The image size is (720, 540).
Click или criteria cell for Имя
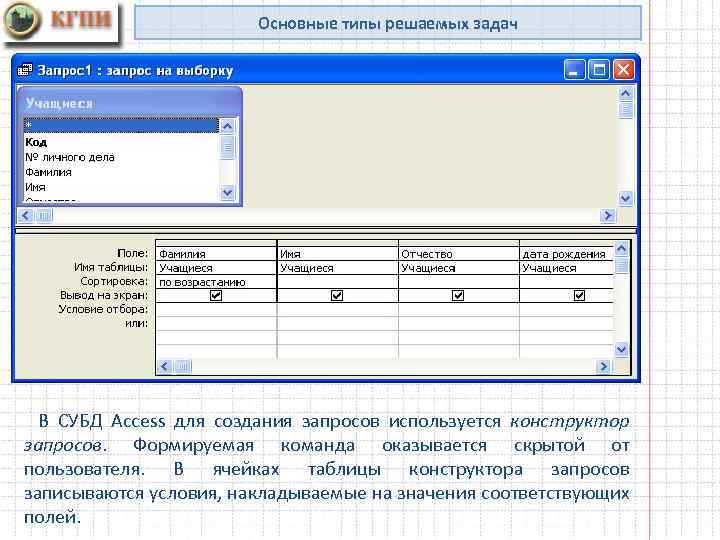point(338,324)
